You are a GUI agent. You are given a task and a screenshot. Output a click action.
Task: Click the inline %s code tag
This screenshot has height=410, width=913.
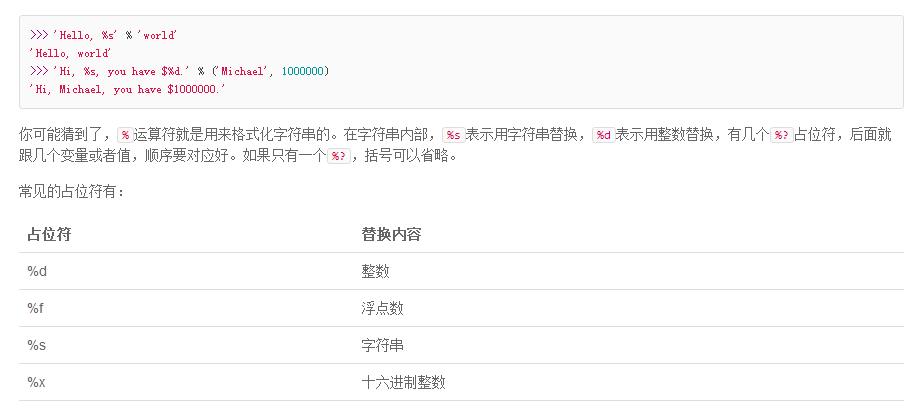coord(454,135)
